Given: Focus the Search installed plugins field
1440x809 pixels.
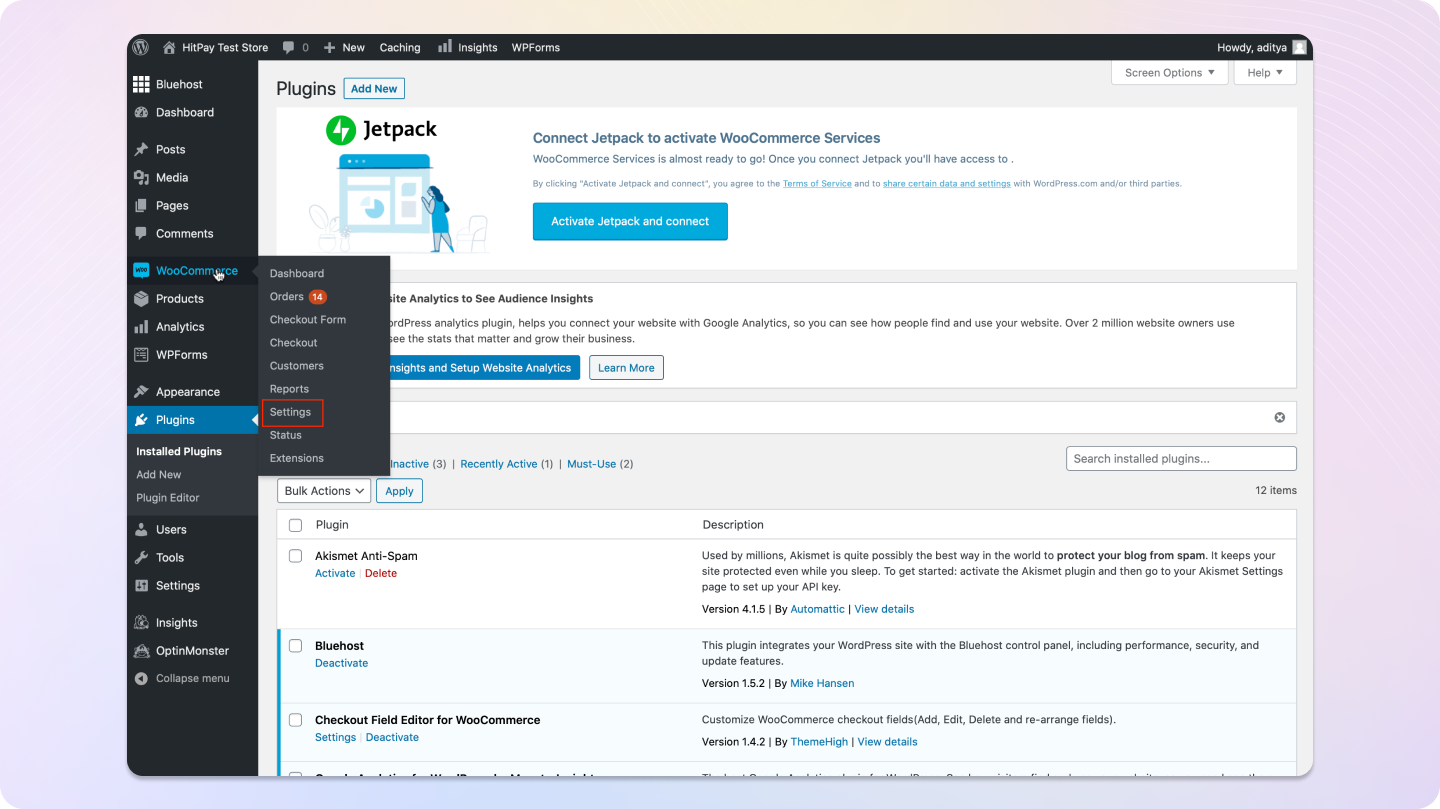Looking at the screenshot, I should coord(1181,458).
